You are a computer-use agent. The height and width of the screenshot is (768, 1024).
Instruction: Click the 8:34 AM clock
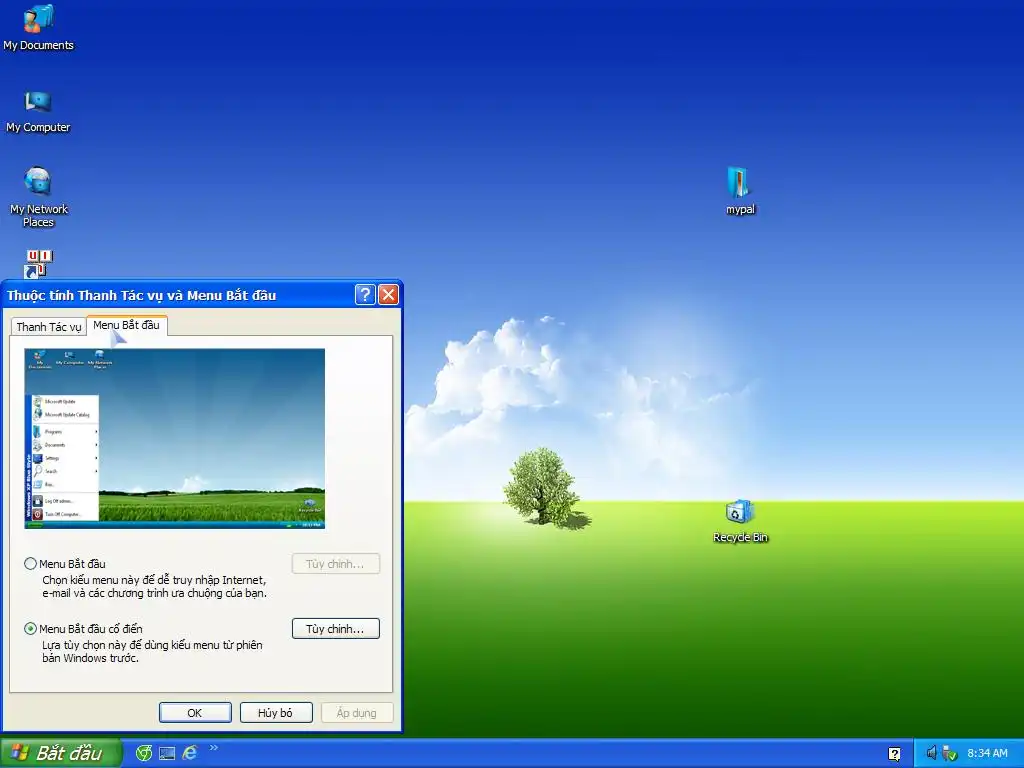pos(987,753)
